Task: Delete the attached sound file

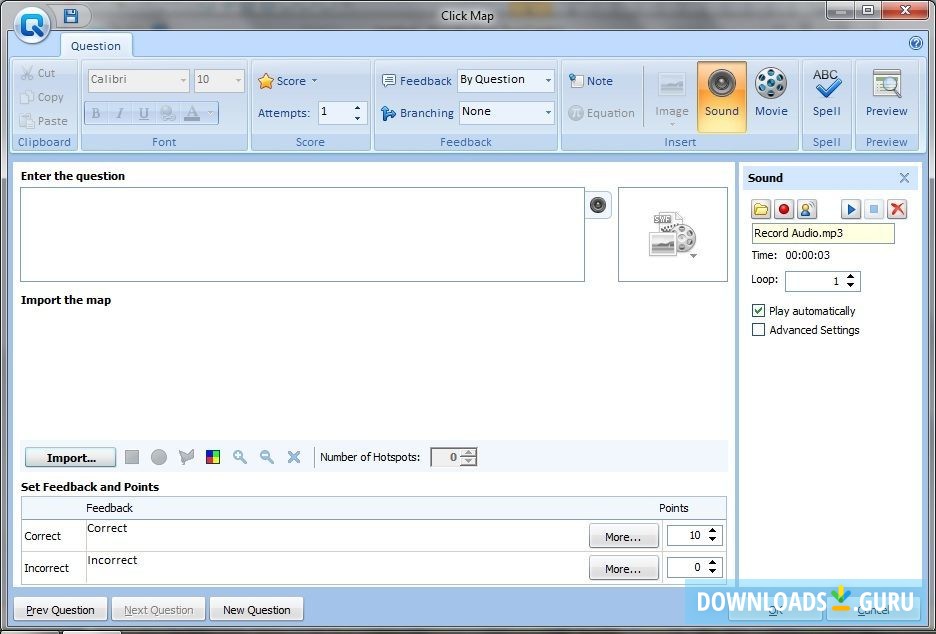Action: click(x=897, y=209)
